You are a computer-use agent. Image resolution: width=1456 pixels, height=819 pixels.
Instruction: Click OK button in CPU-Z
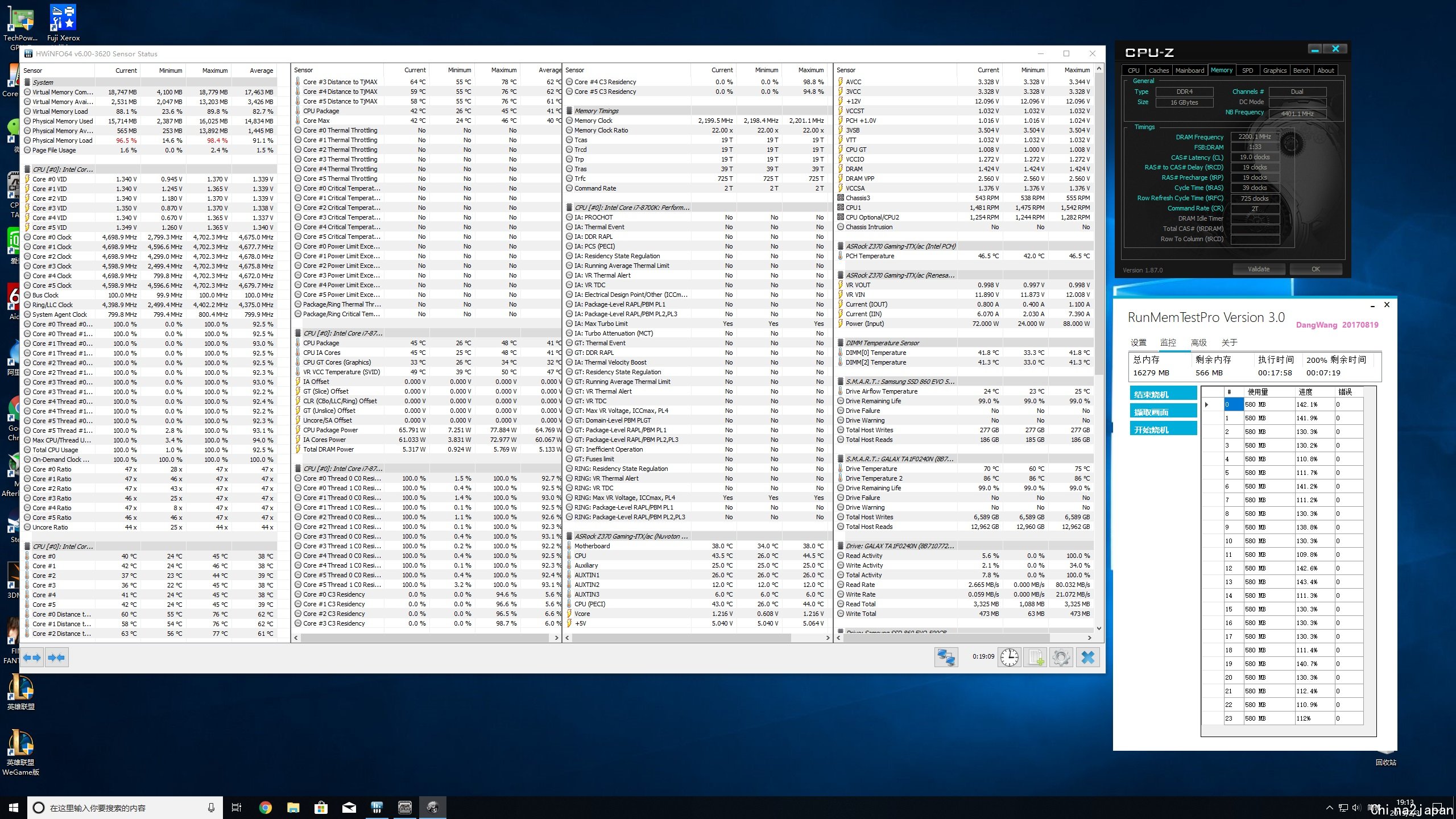coord(1316,269)
